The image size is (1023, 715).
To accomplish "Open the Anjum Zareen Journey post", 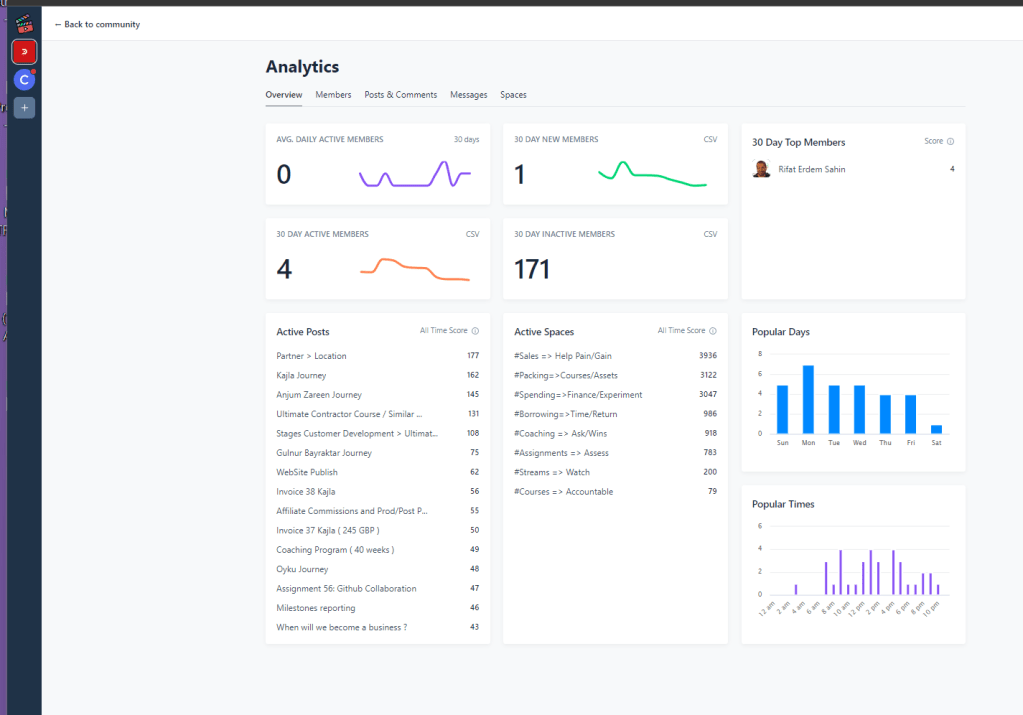I will click(319, 395).
